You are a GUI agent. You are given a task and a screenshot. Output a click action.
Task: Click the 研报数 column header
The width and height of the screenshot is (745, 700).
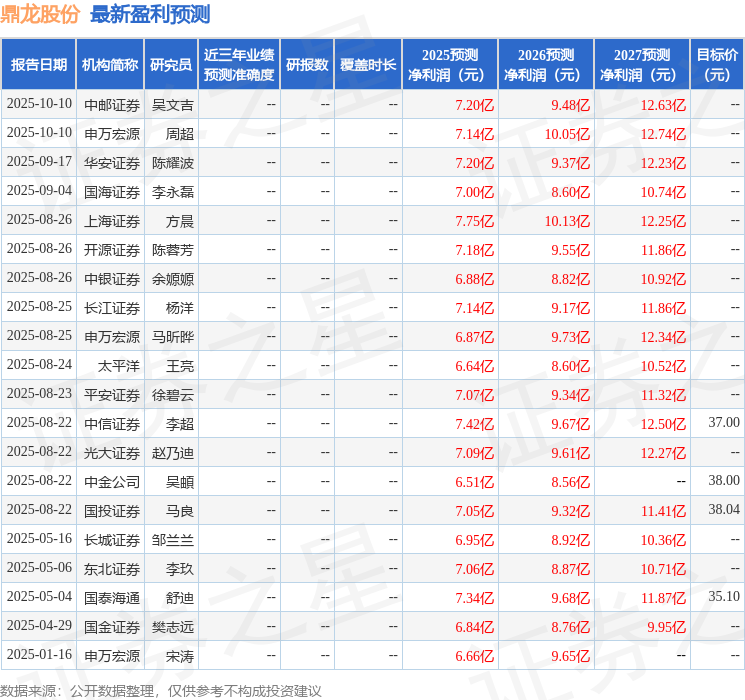pos(306,64)
